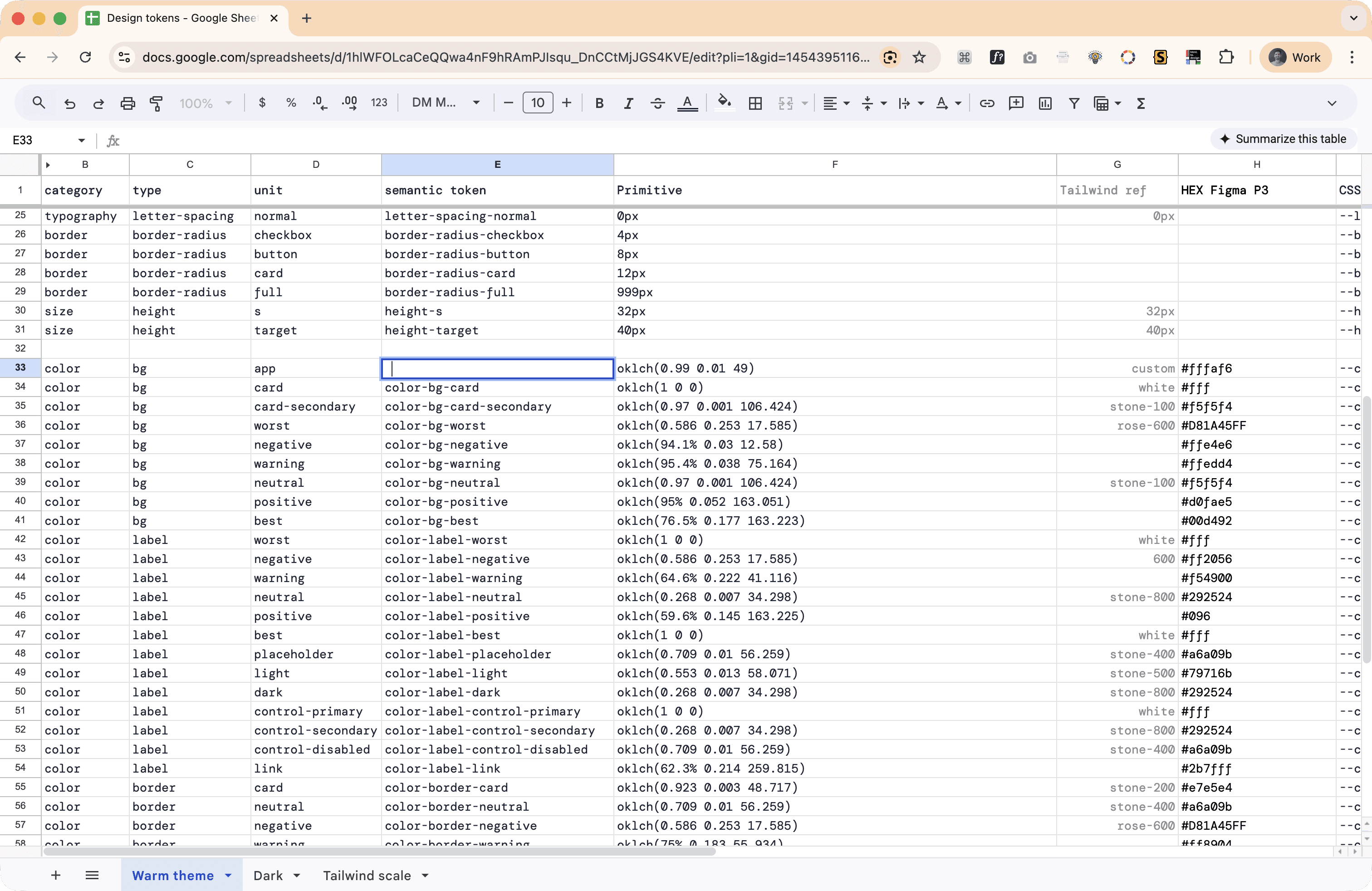
Task: Click the insert chart icon
Action: 1045,103
